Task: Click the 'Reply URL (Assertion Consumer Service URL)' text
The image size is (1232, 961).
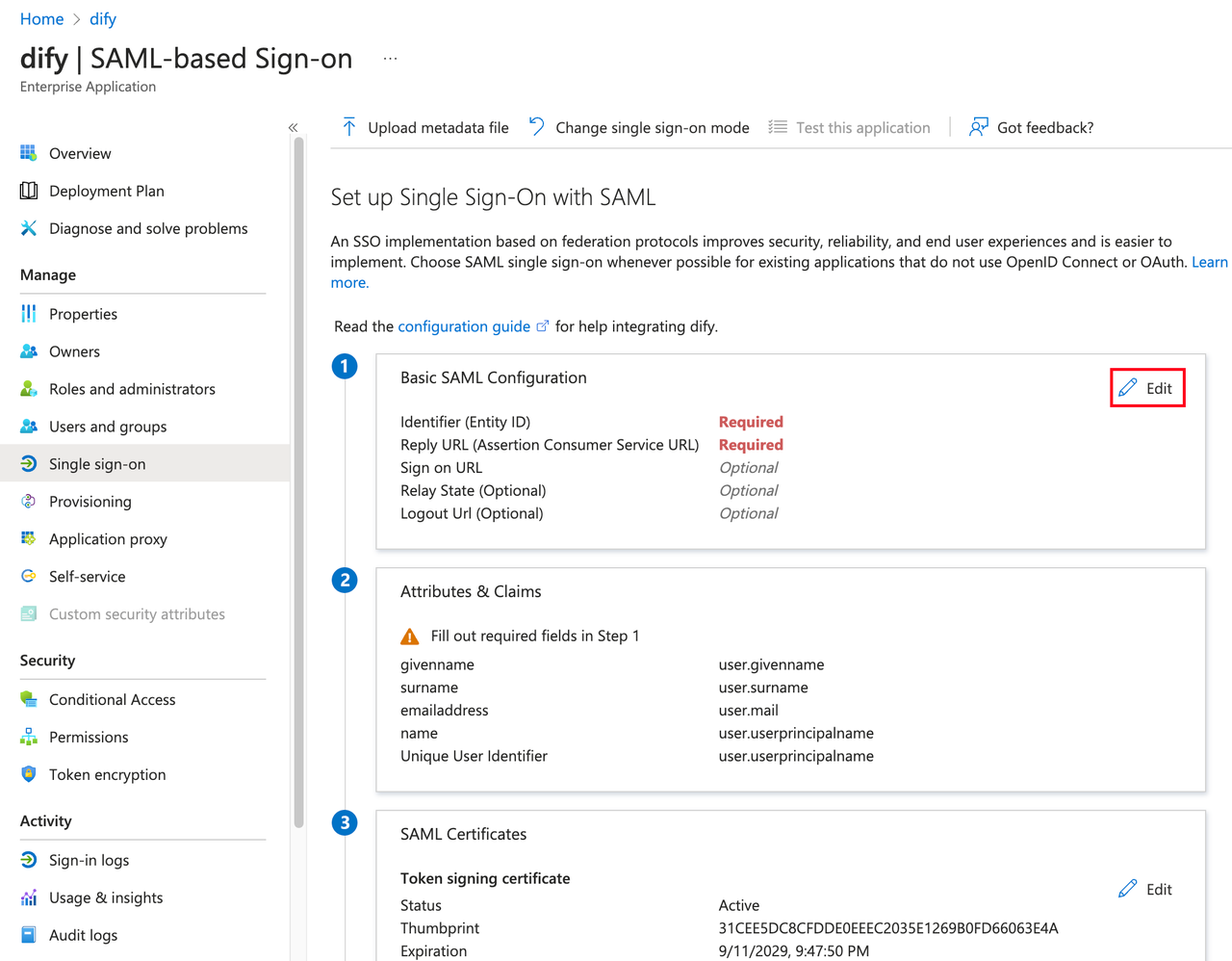Action: [x=550, y=445]
